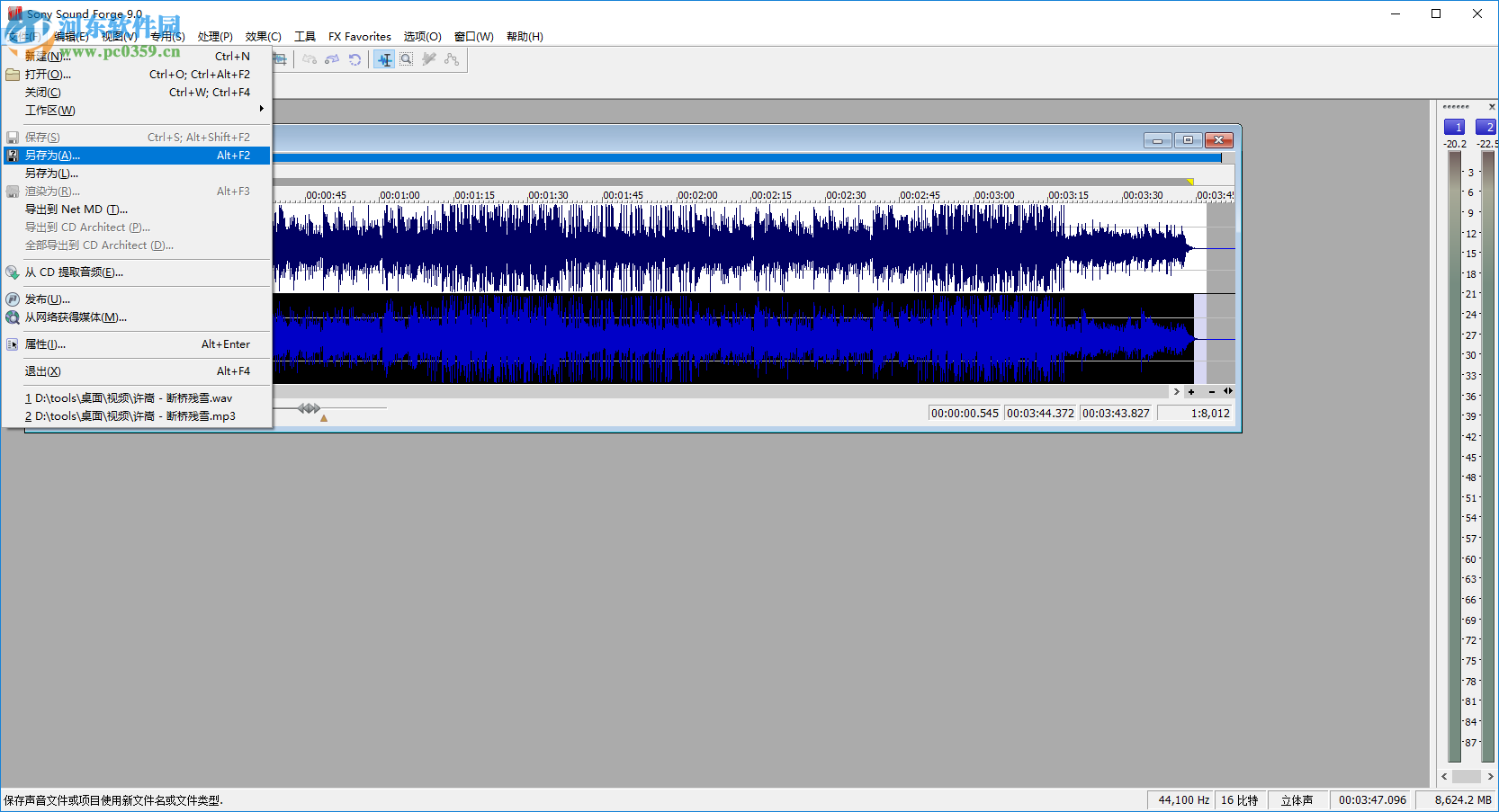Close the channel meters panel
Viewport: 1499px width, 812px height.
1492,107
